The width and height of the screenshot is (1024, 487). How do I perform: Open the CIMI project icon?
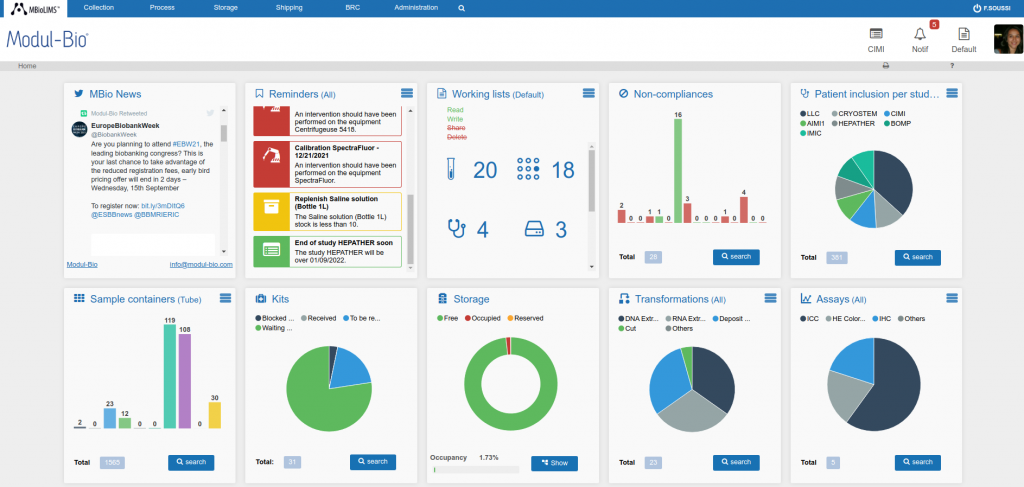tap(876, 34)
